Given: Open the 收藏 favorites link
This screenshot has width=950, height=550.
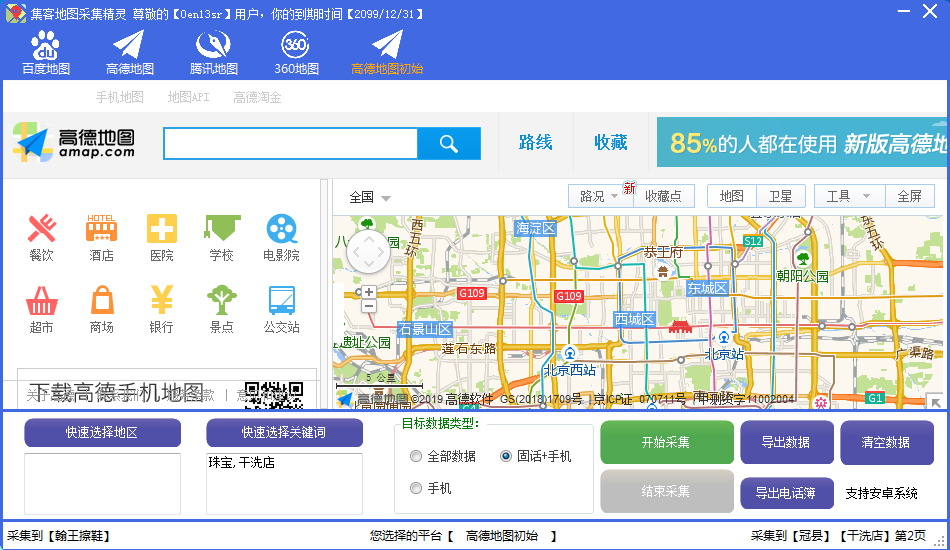Looking at the screenshot, I should [x=611, y=143].
